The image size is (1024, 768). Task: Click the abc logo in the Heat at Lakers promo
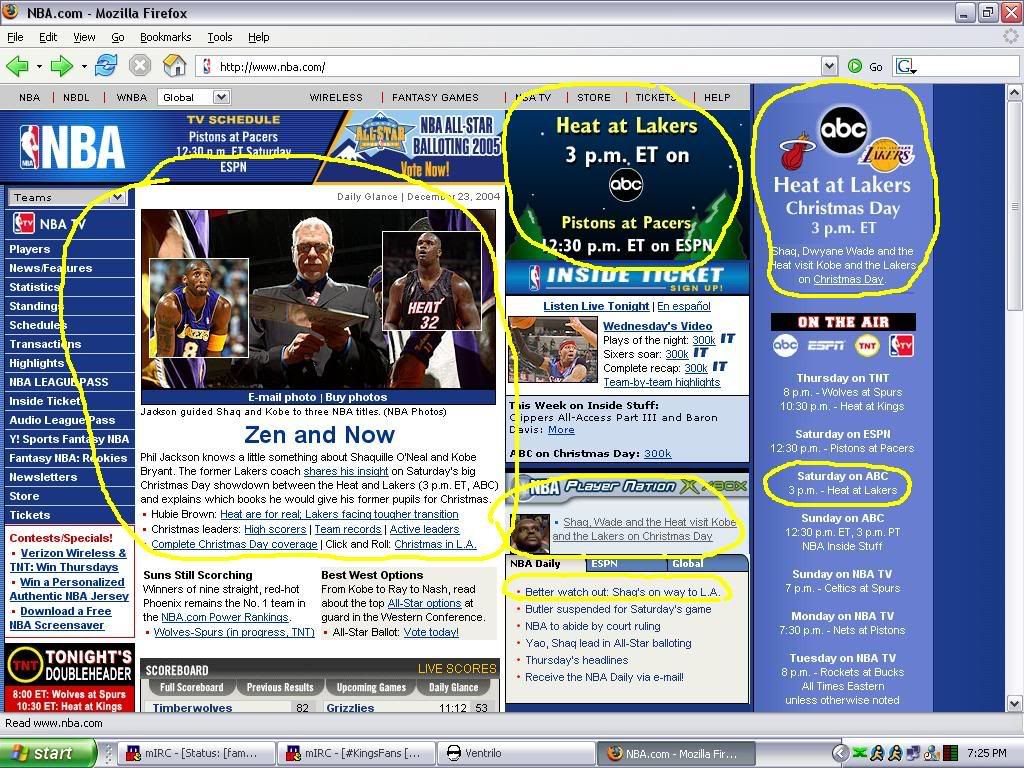(x=626, y=185)
